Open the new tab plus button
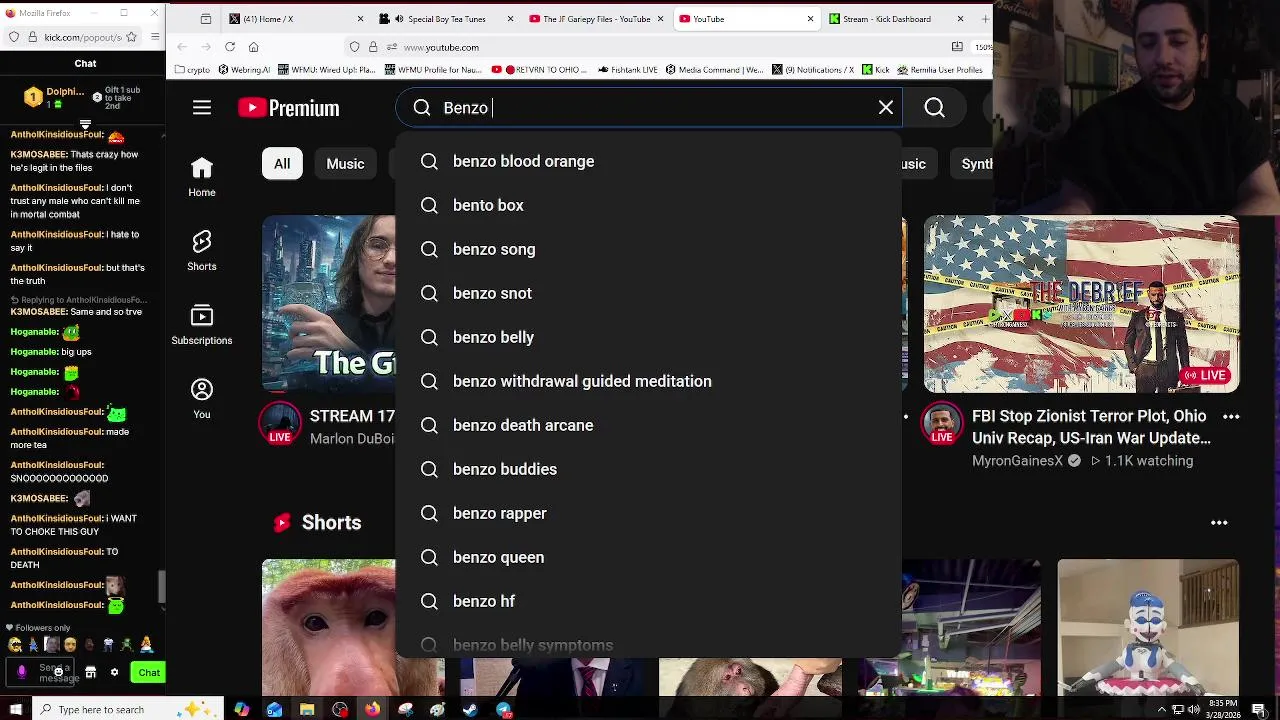 [986, 19]
